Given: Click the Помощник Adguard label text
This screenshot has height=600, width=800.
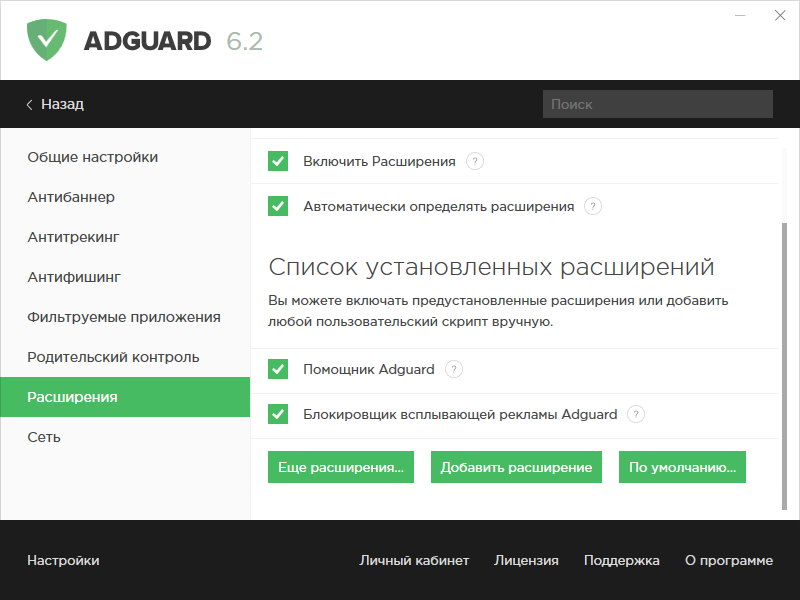Looking at the screenshot, I should (369, 369).
